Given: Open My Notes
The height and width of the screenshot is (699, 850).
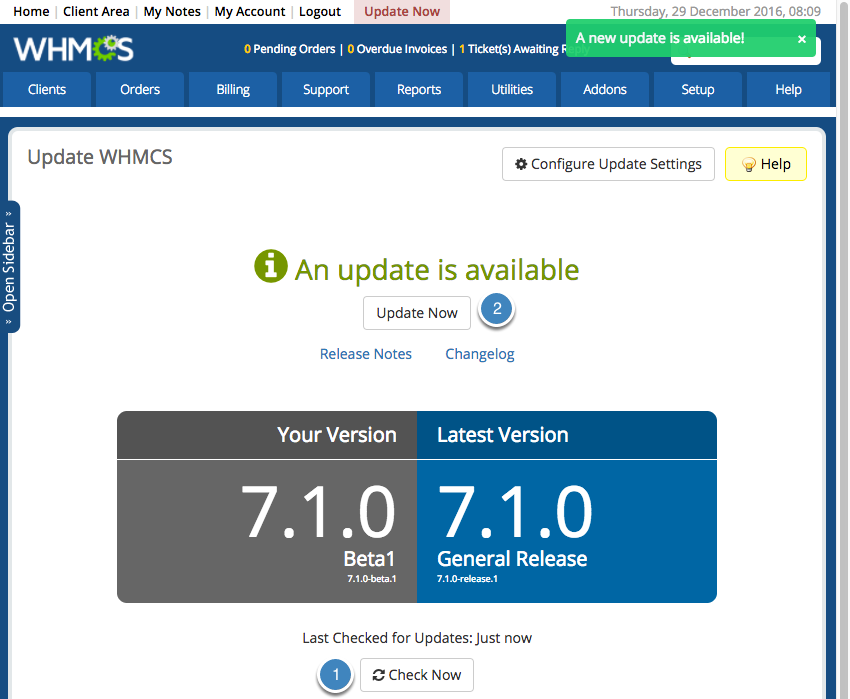Looking at the screenshot, I should tap(172, 11).
